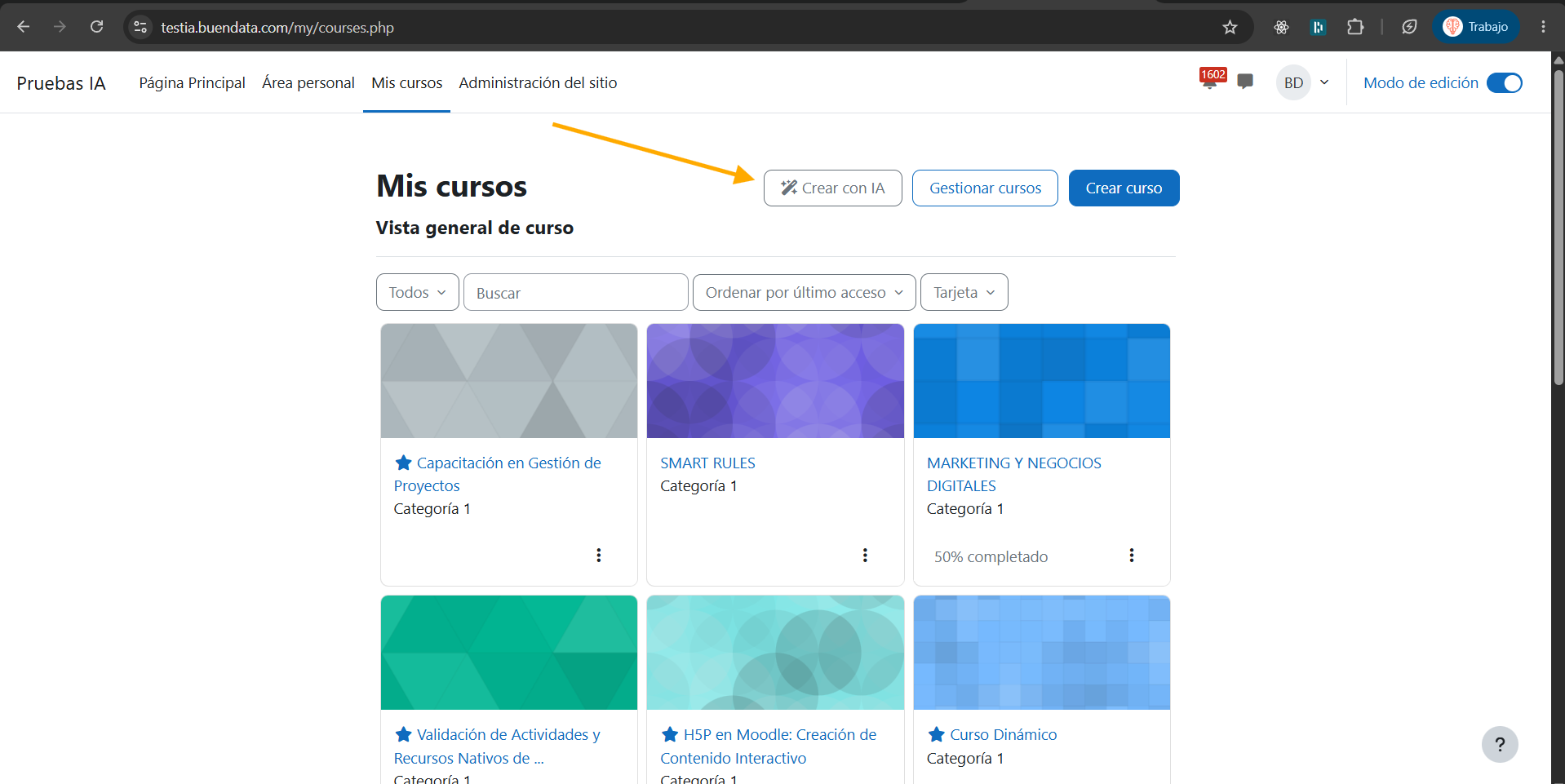The height and width of the screenshot is (784, 1565).
Task: Click the magic wand icon in Crear con IA
Action: pos(789,188)
